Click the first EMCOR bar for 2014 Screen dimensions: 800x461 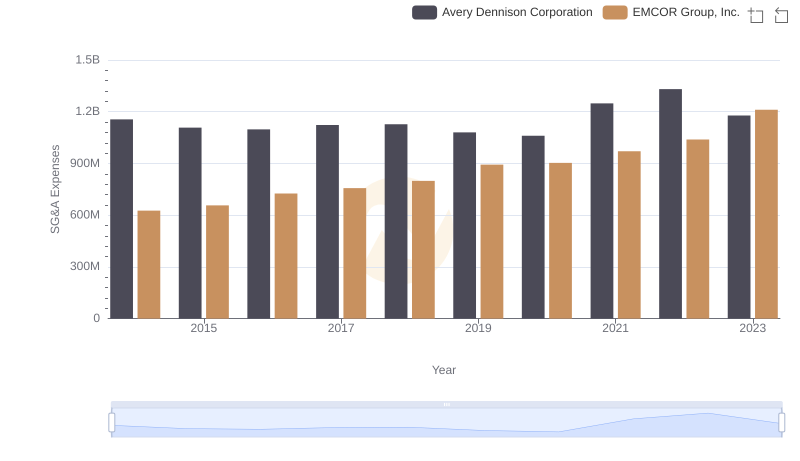click(x=149, y=264)
